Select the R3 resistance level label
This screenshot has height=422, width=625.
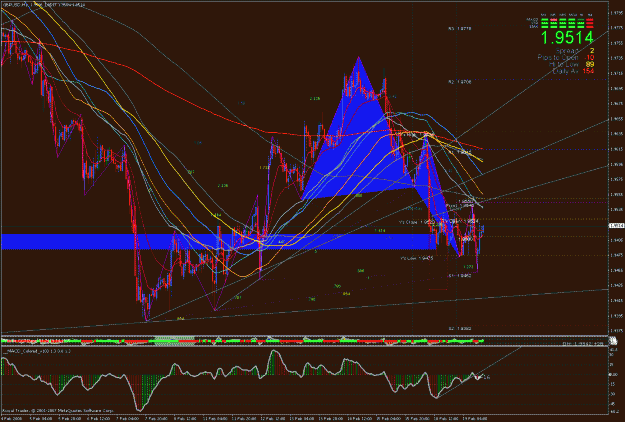coord(460,29)
